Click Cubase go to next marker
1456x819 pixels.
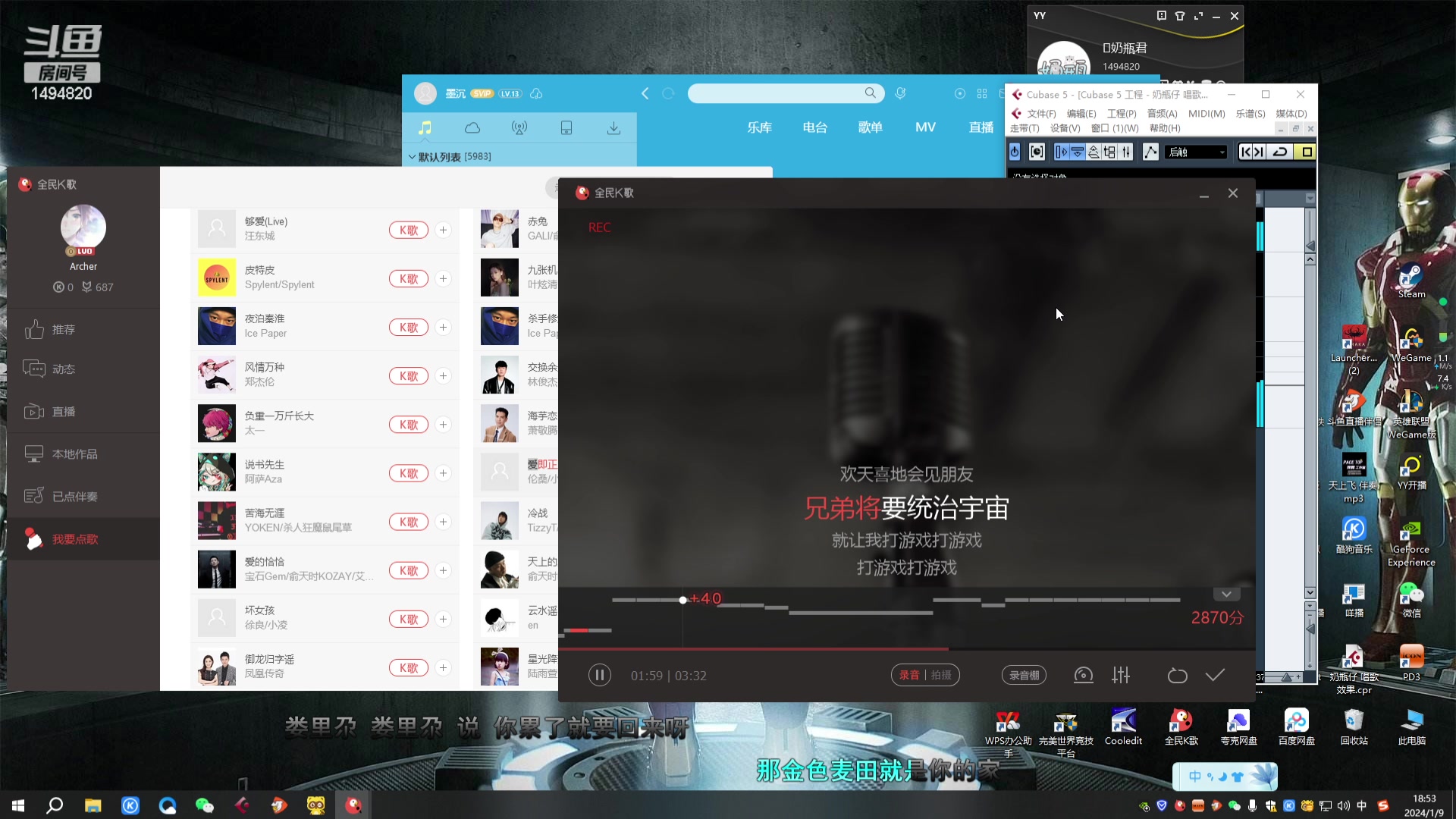coord(1259,152)
